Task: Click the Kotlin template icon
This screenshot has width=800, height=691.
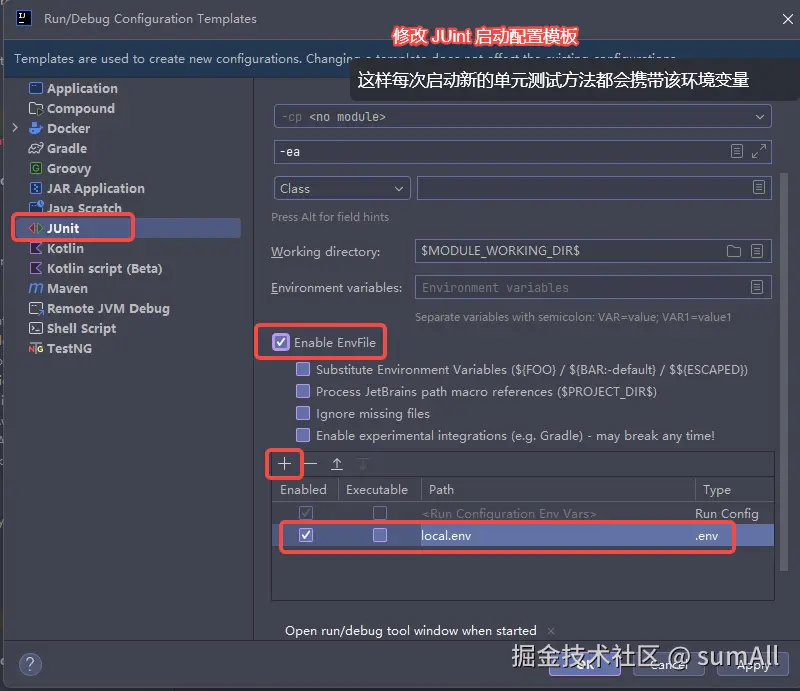Action: tap(36, 249)
